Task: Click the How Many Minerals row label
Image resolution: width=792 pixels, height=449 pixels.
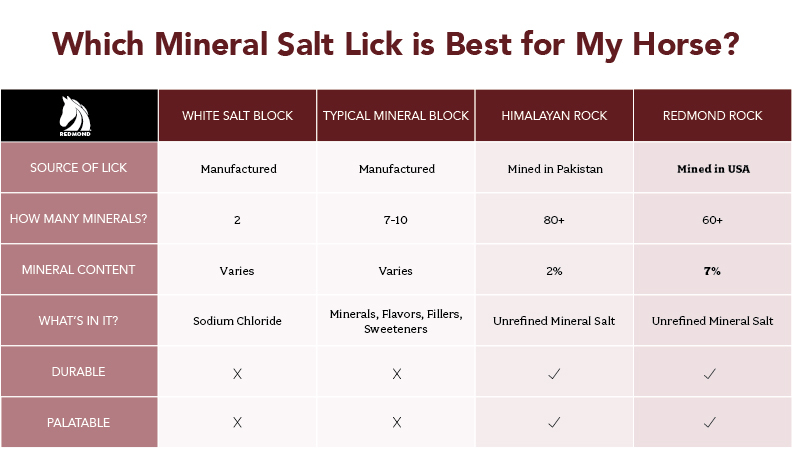Action: 78,219
